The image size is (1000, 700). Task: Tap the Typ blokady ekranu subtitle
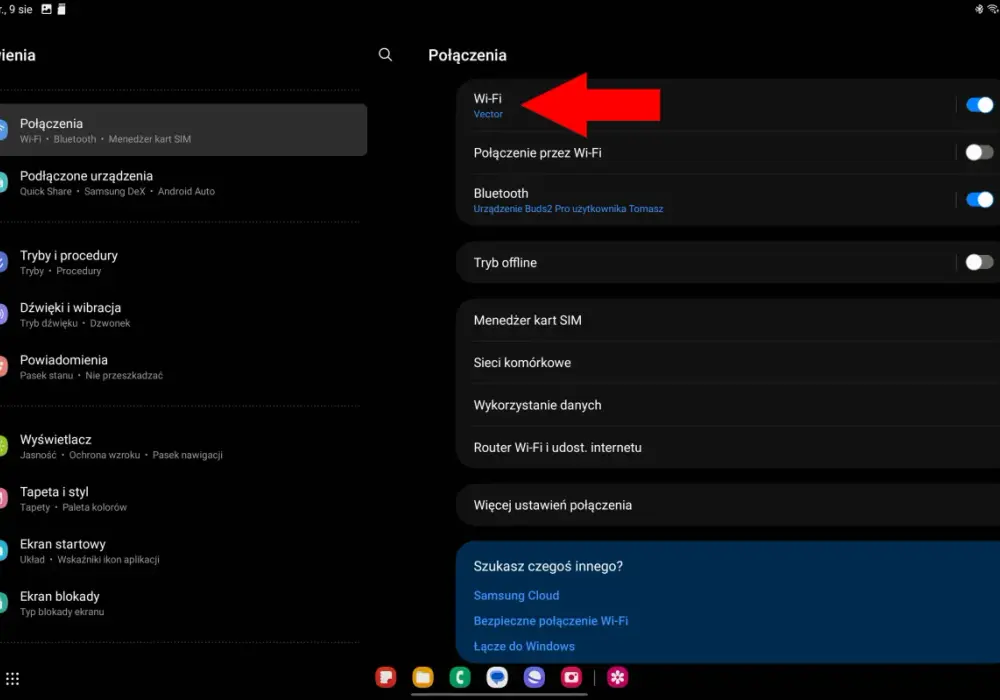pyautogui.click(x=62, y=612)
